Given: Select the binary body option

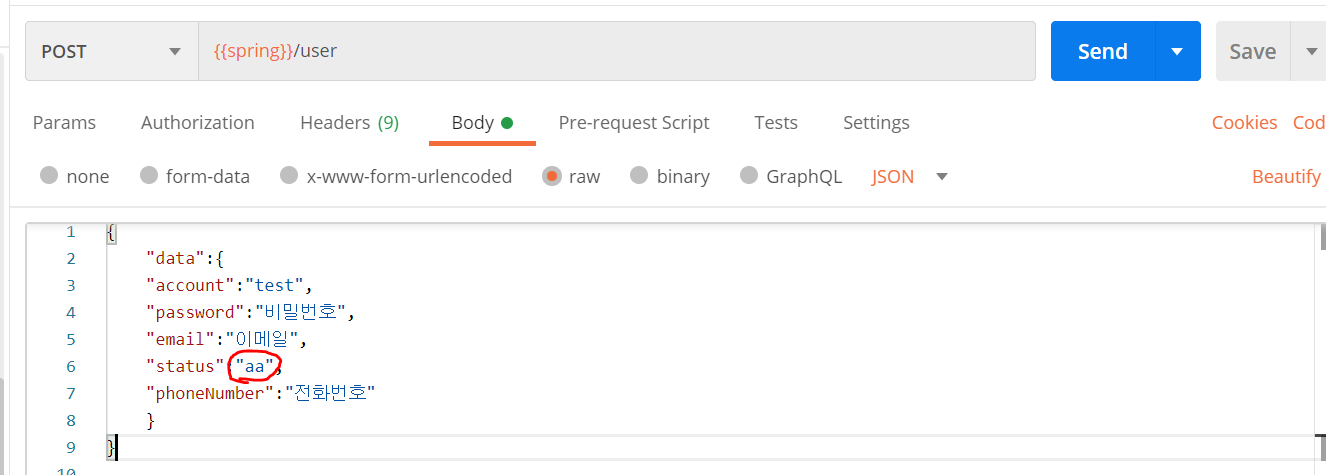Looking at the screenshot, I should 670,176.
